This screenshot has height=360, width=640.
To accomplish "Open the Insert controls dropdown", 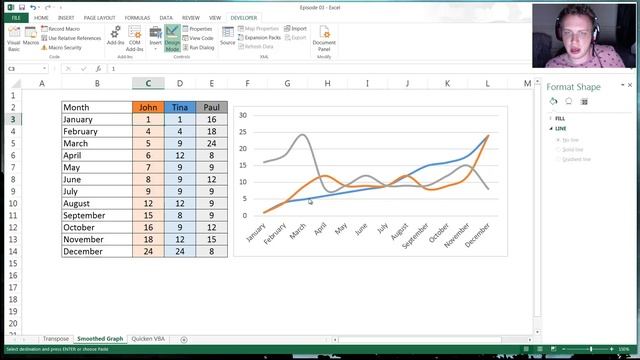I will pos(156,38).
